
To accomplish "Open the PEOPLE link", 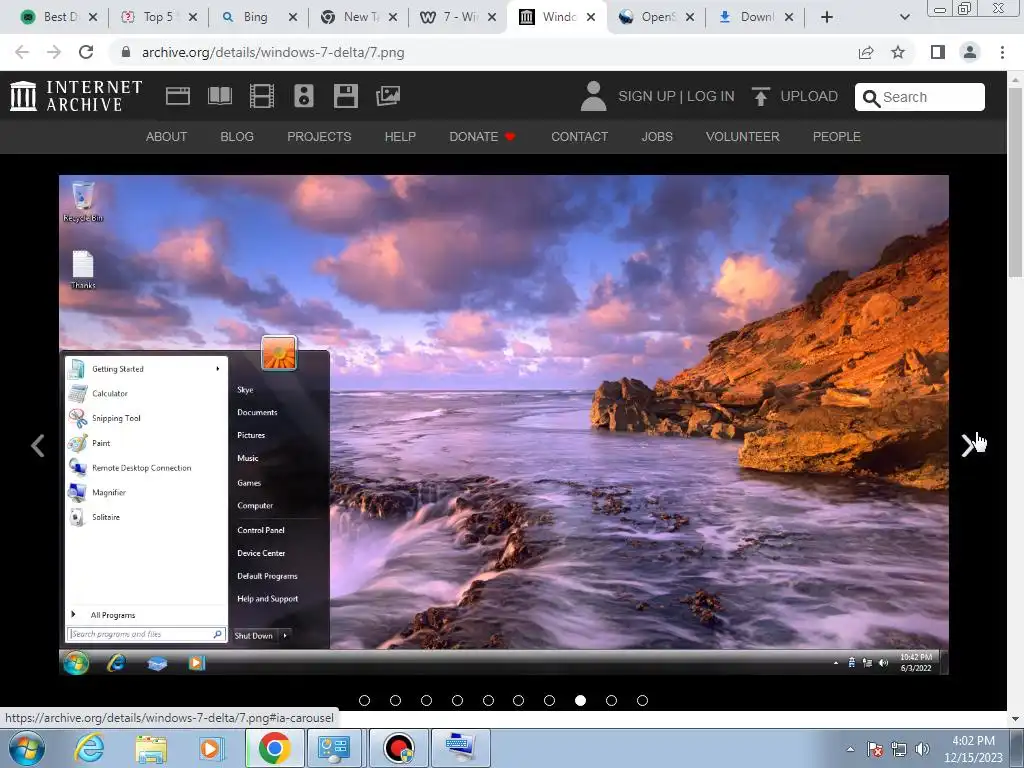I will 837,136.
